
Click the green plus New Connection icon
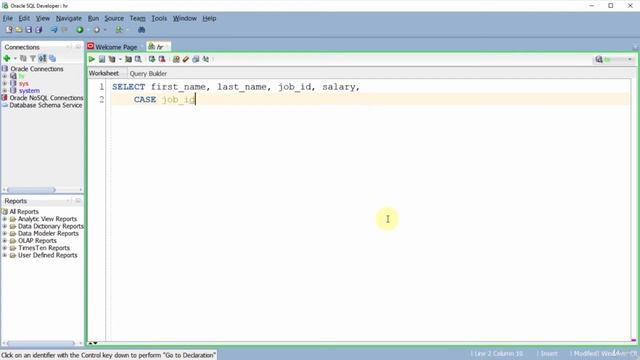coord(7,58)
